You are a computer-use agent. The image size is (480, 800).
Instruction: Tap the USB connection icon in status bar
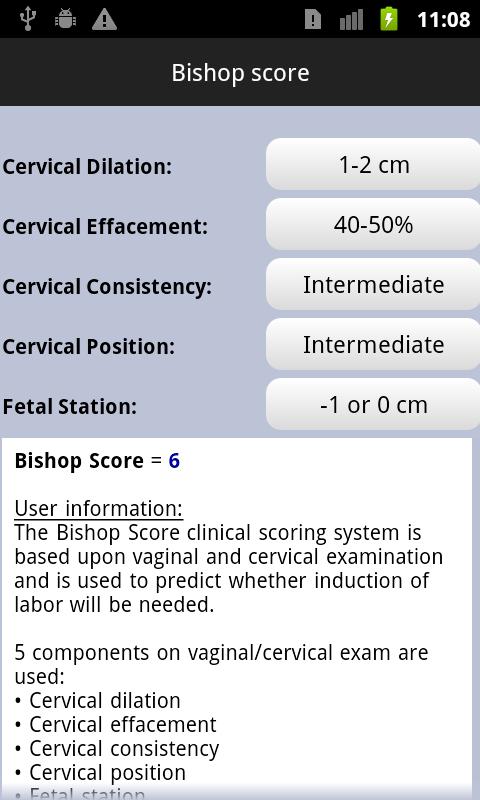click(27, 19)
